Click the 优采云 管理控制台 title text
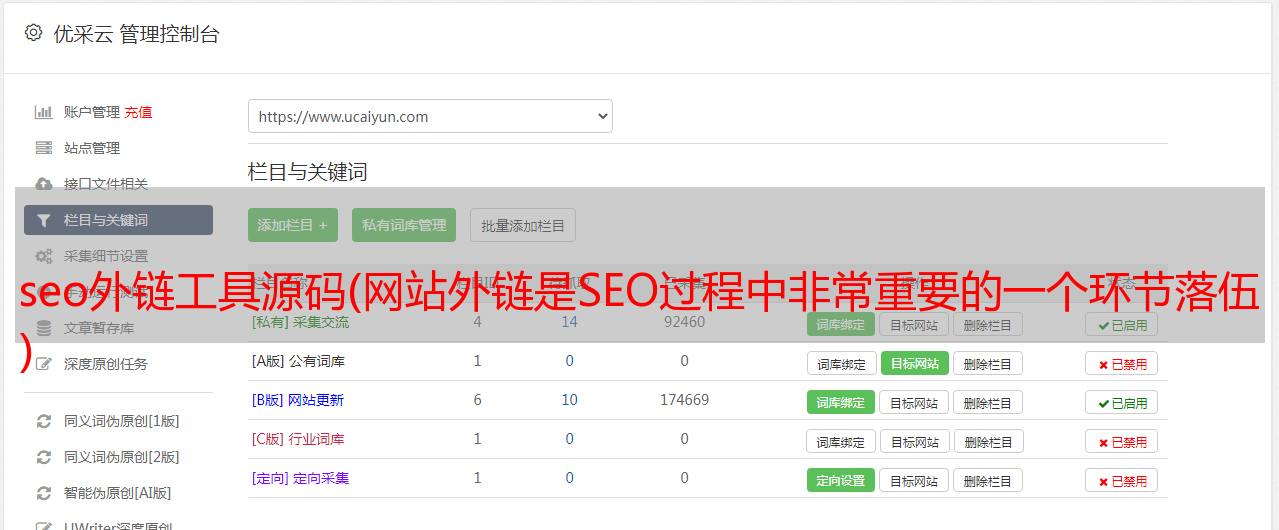 pos(136,34)
